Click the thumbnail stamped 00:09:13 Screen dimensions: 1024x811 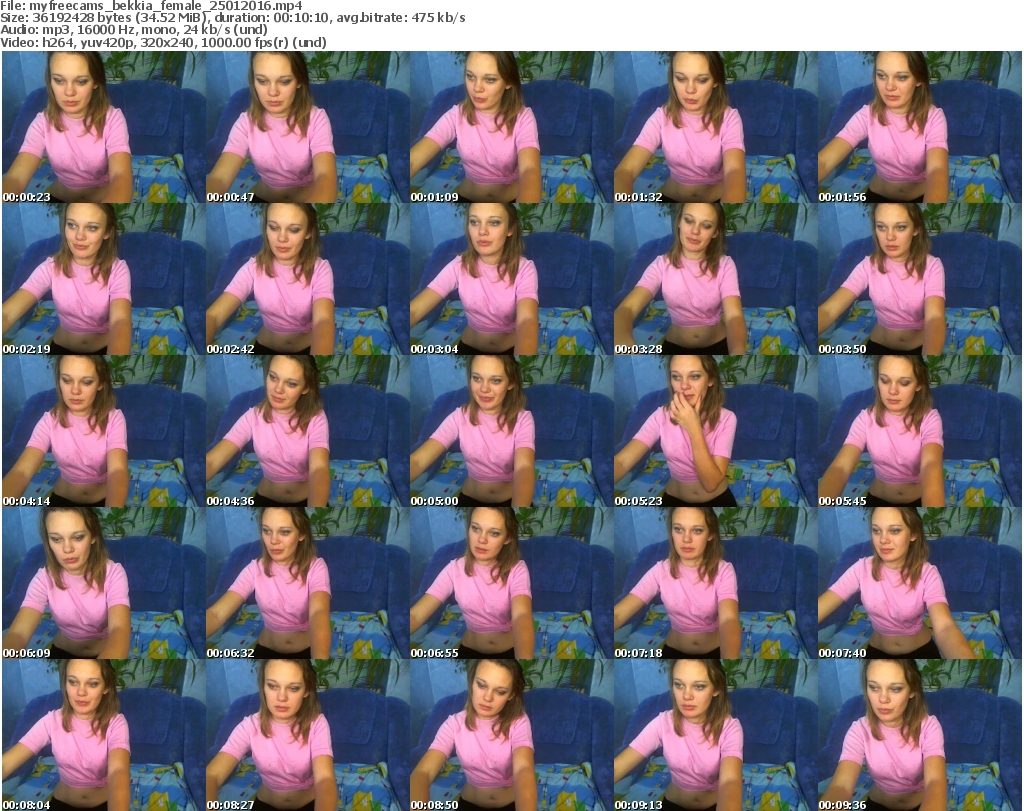[715, 735]
